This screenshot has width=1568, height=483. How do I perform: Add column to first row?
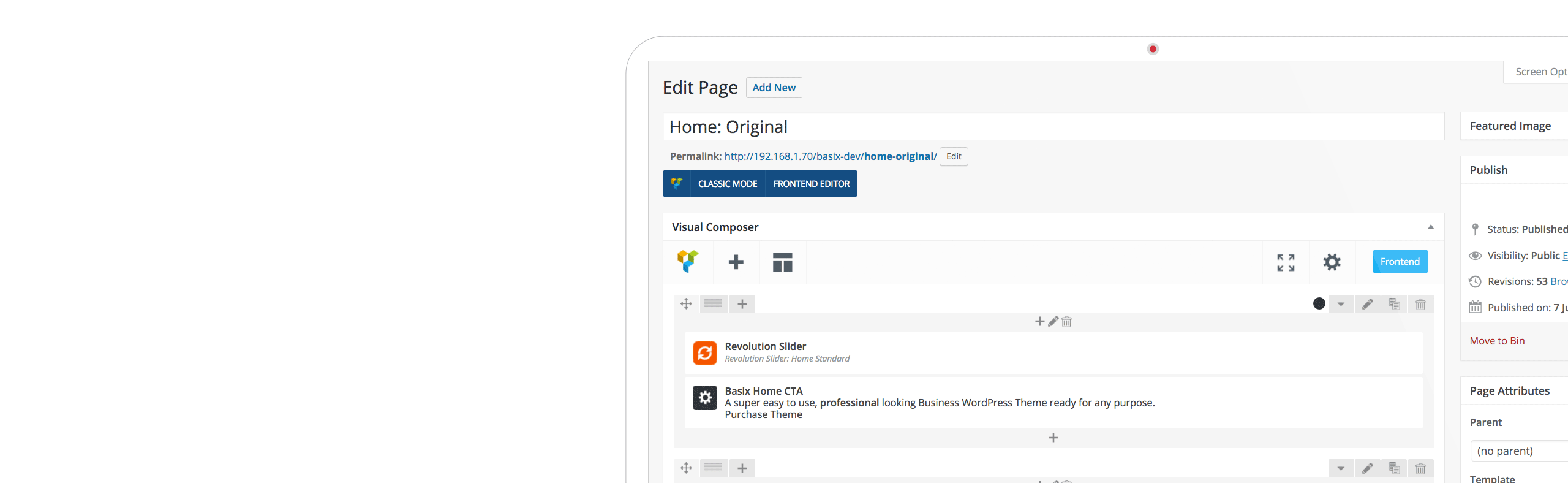(742, 304)
